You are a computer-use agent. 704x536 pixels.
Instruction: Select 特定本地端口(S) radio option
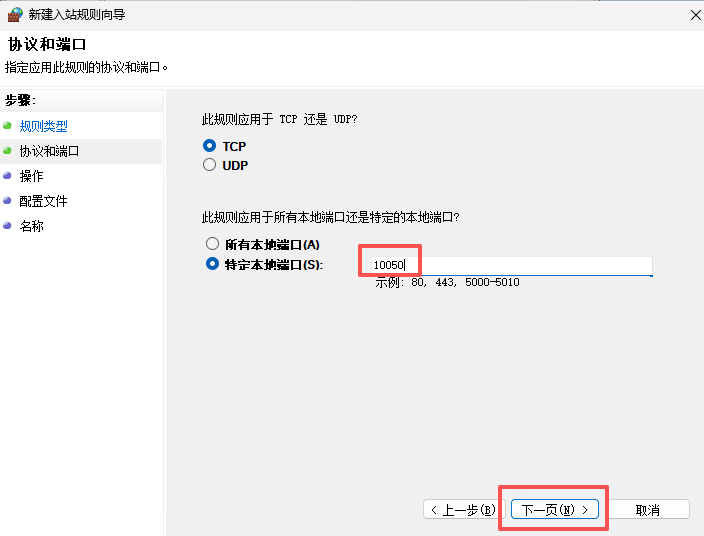pos(212,264)
